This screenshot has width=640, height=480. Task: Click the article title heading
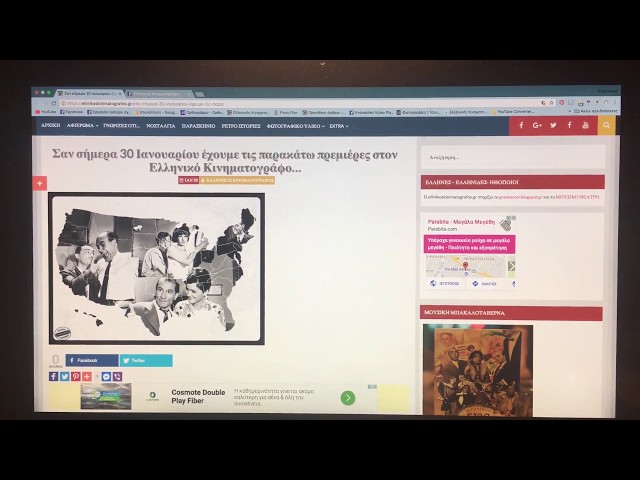pyautogui.click(x=225, y=161)
